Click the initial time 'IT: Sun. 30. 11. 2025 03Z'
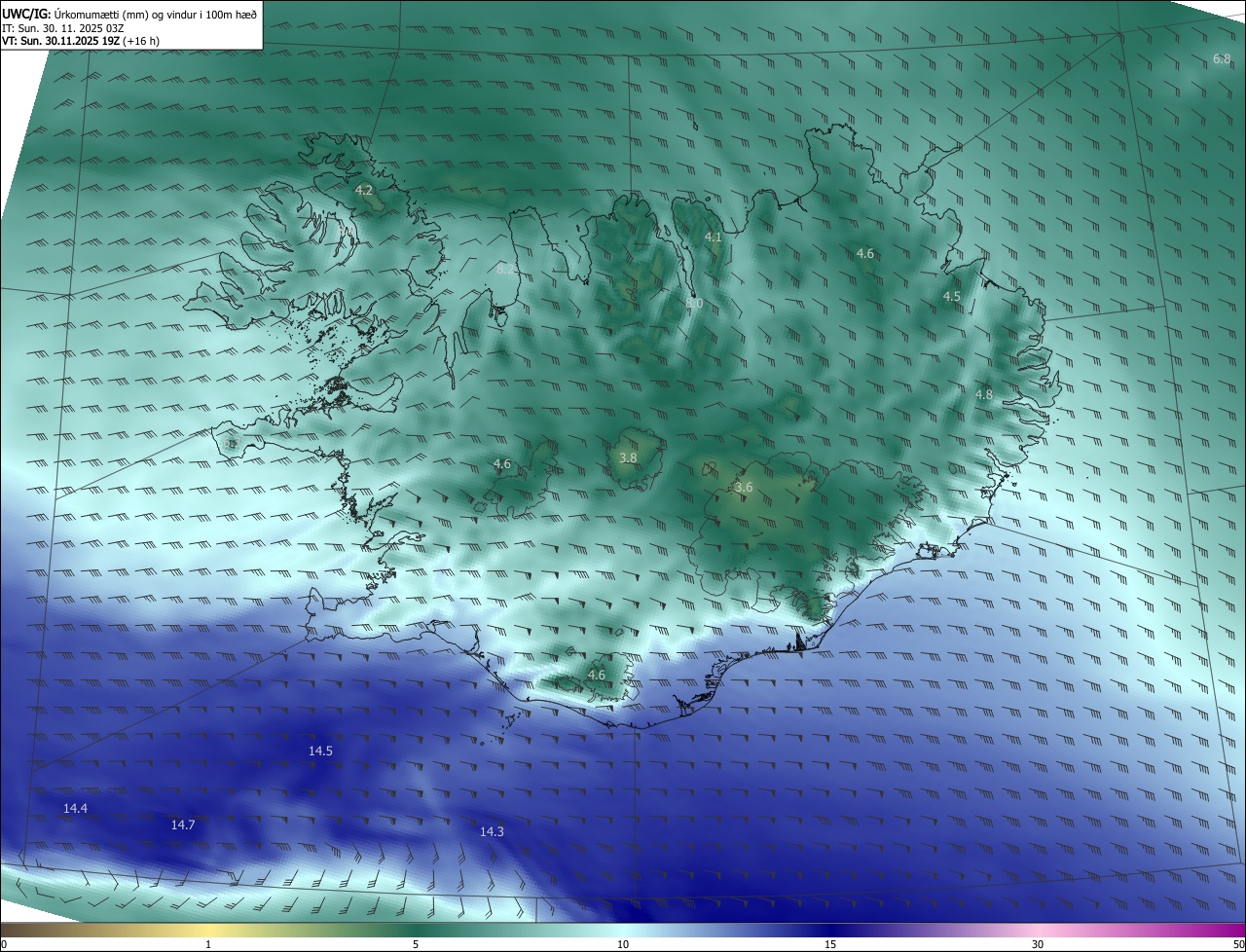This screenshot has height=952, width=1246. pos(61,28)
